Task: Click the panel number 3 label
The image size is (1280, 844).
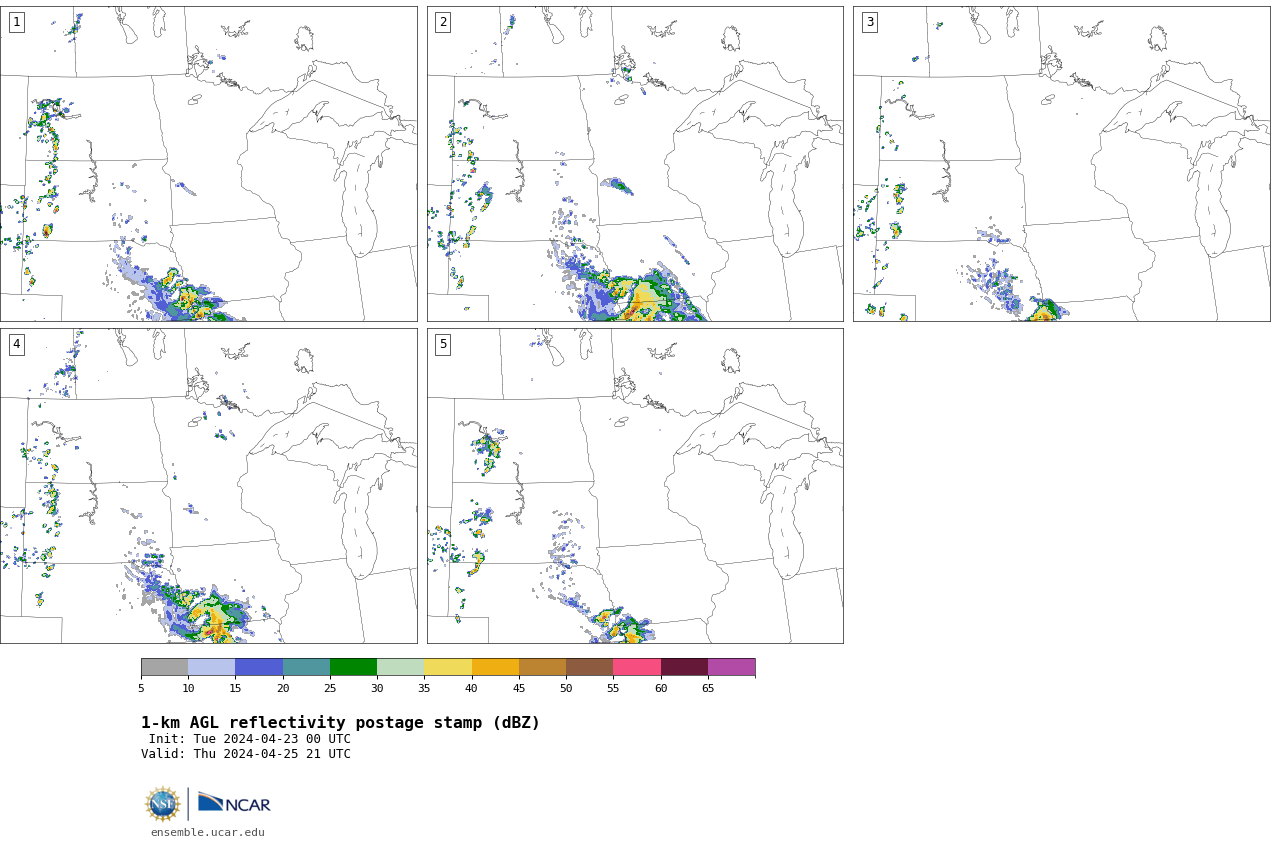Action: click(869, 22)
